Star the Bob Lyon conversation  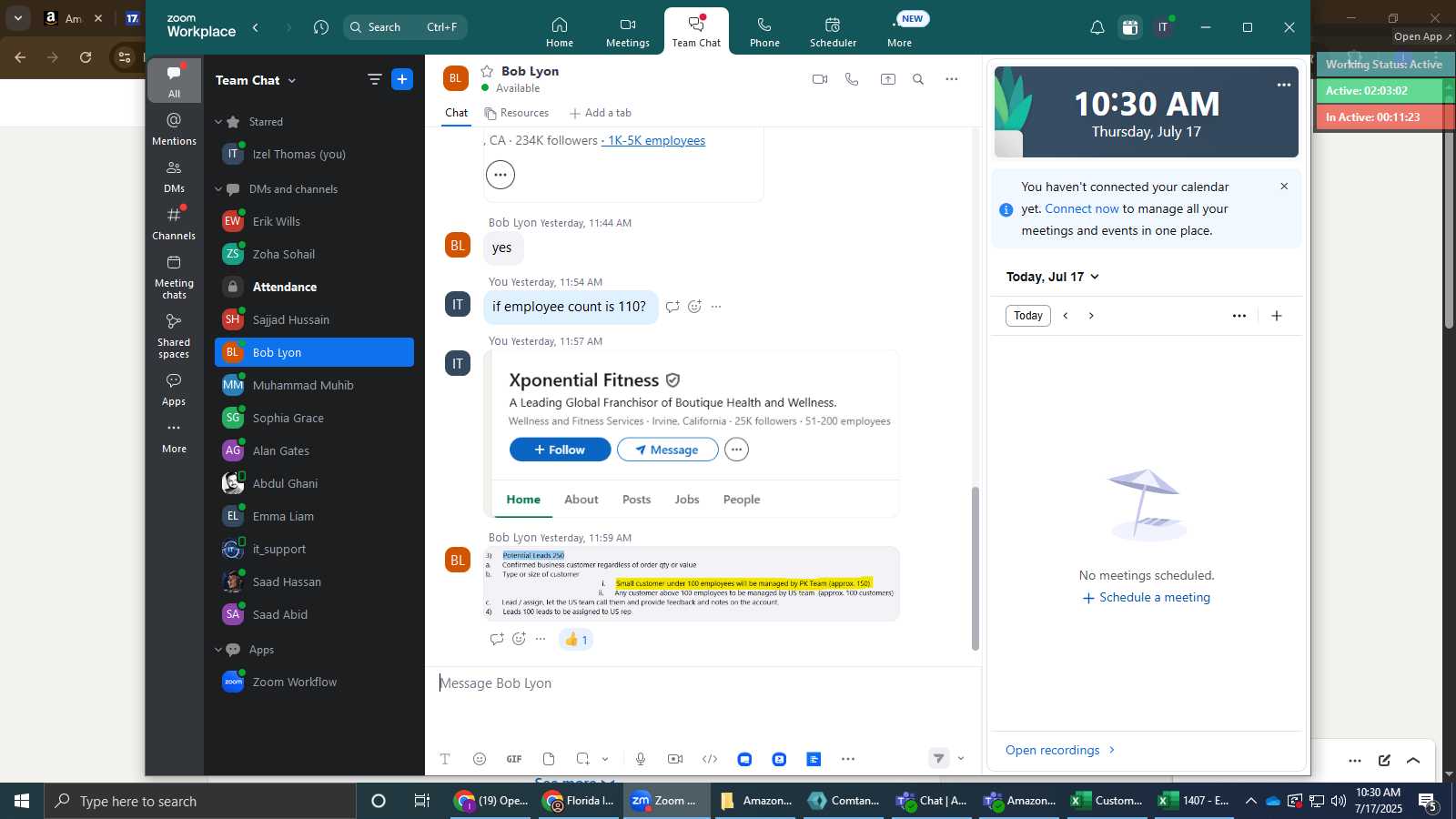(487, 71)
